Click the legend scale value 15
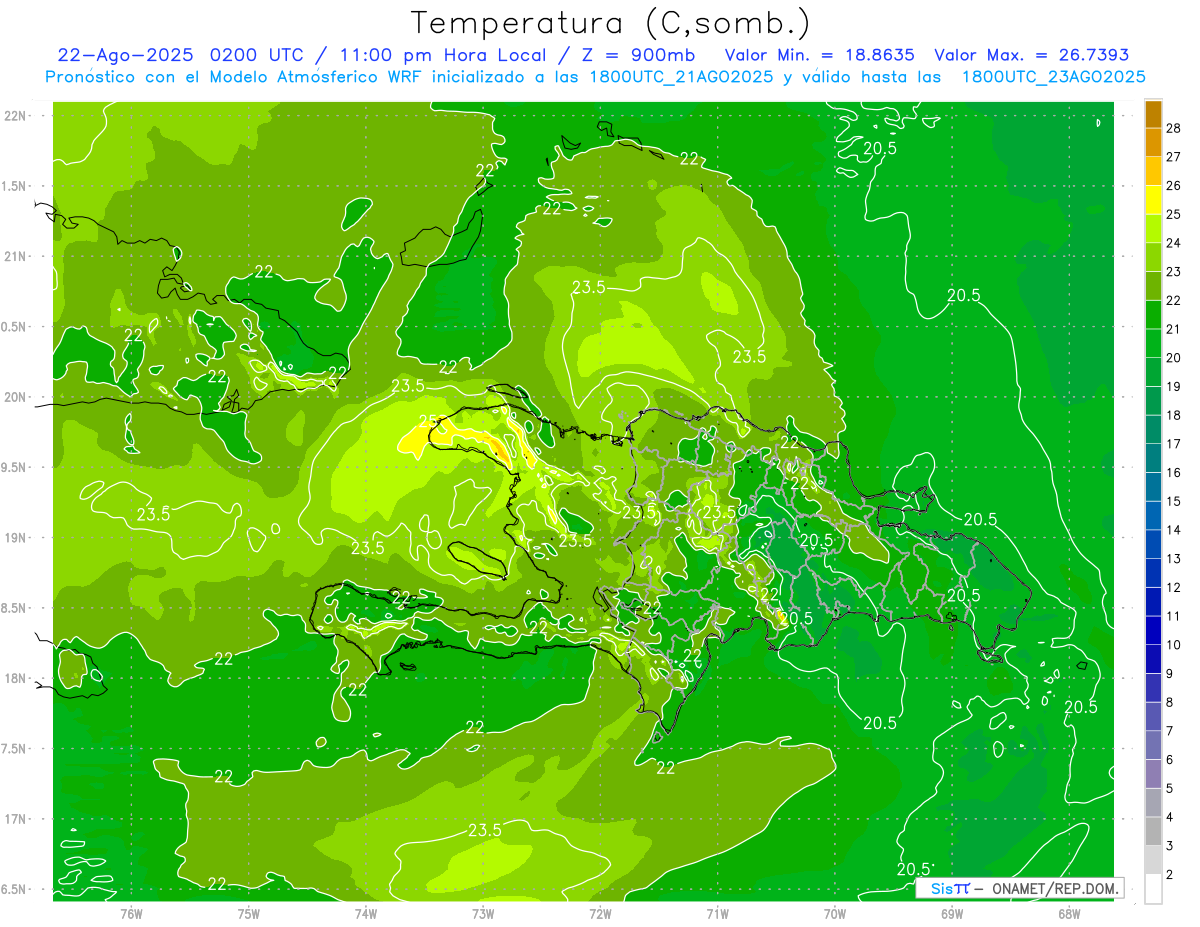The height and width of the screenshot is (927, 1200). [1173, 501]
